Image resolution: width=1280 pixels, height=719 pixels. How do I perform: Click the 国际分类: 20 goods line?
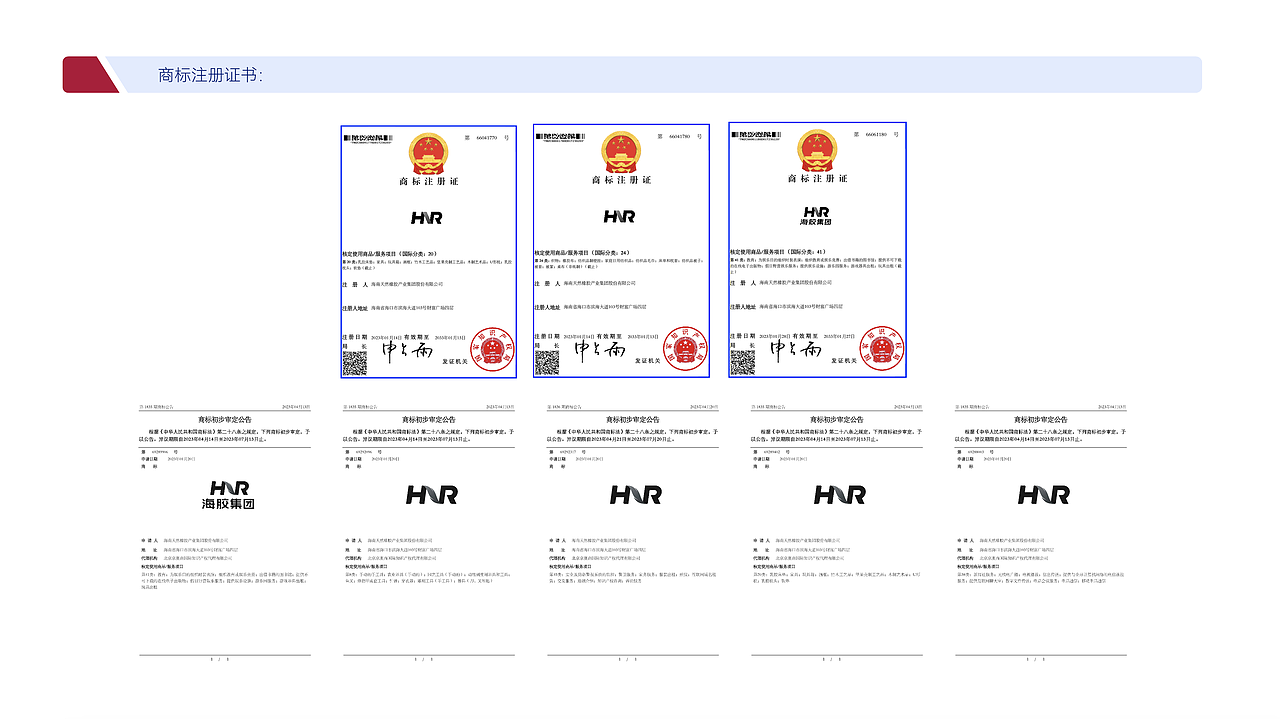(x=392, y=256)
